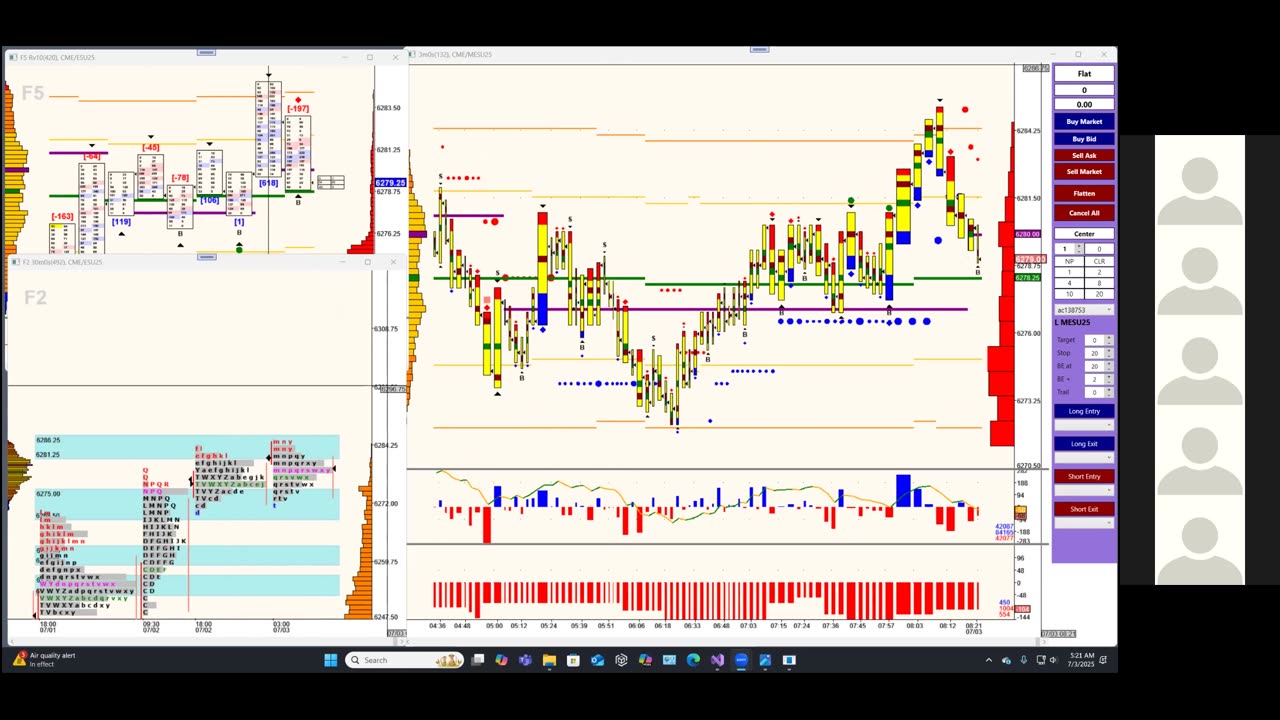Click Cancel All orders button
The image size is (1280, 720).
pyautogui.click(x=1084, y=213)
